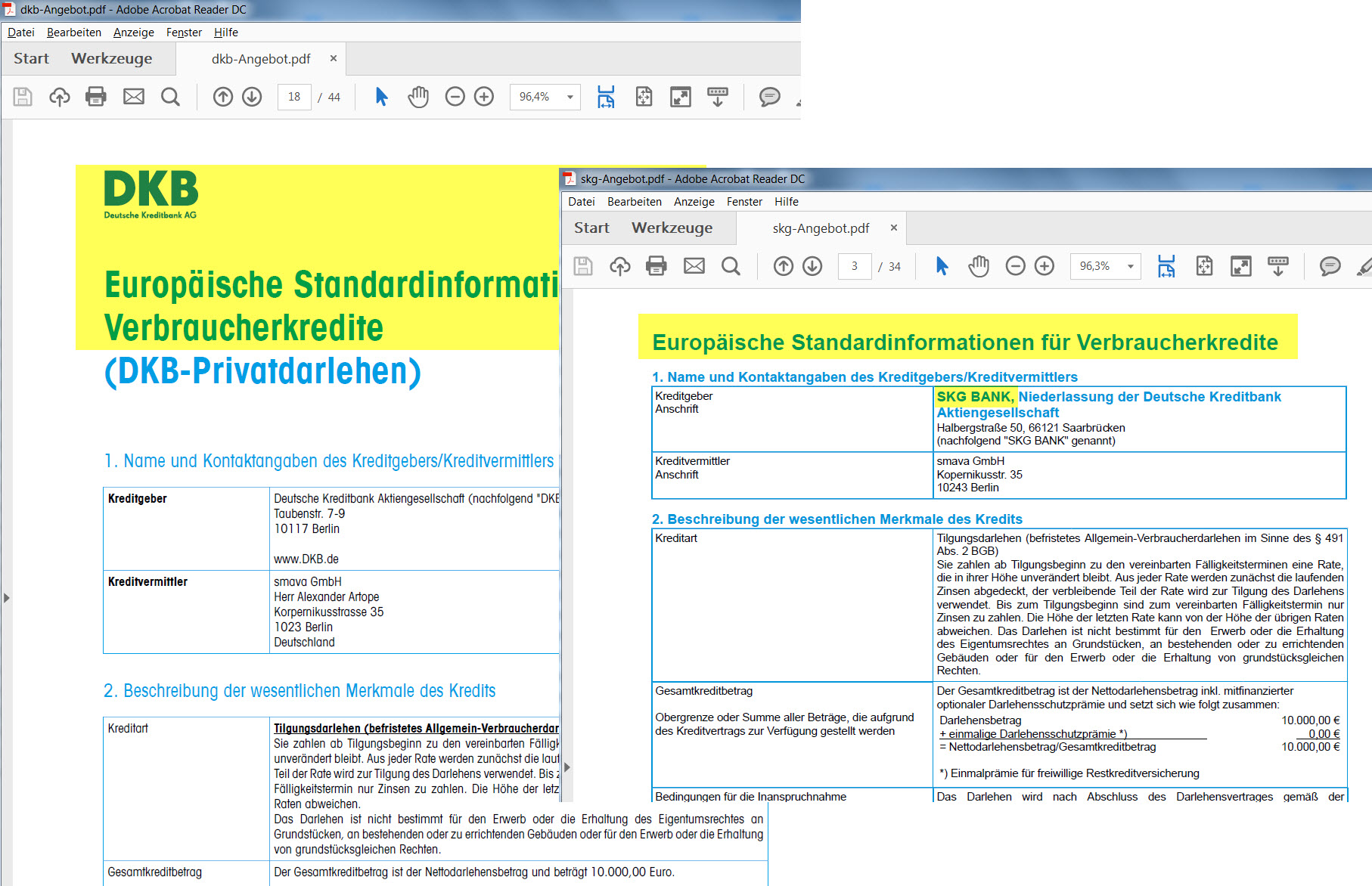Open Datei menu in skg-Angebot window
1372x886 pixels.
[582, 202]
